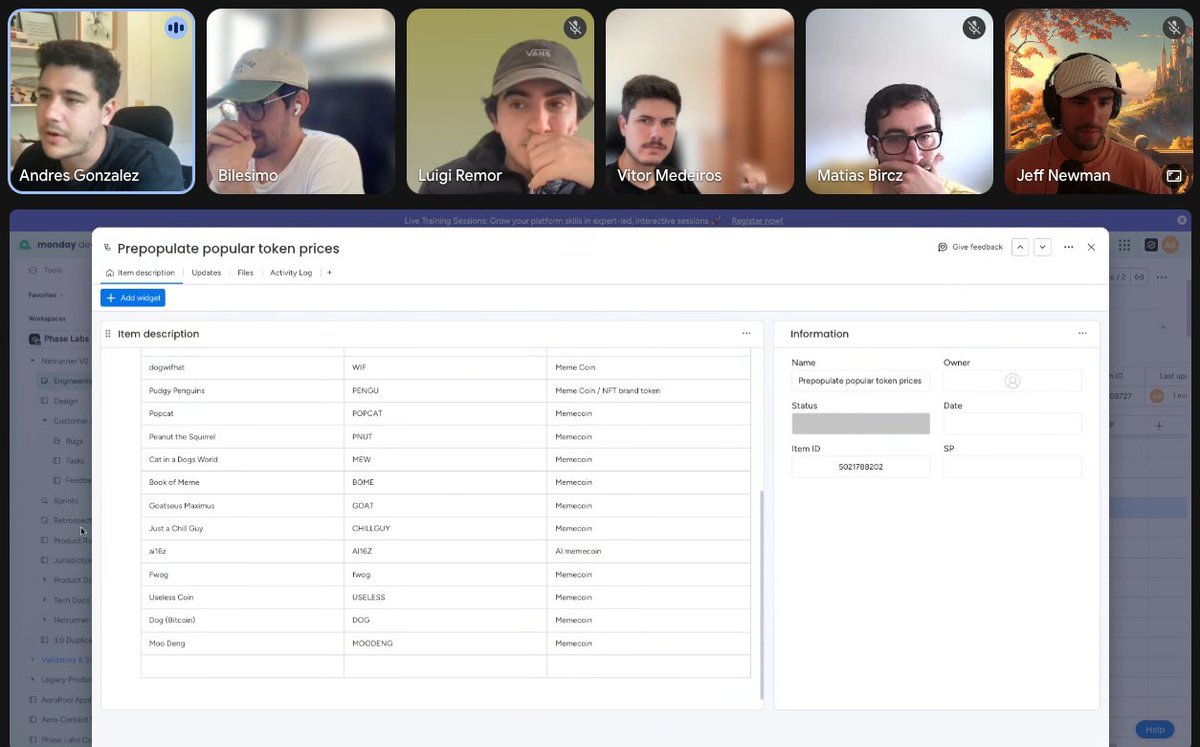Click the PENGU ticker cell

click(x=445, y=390)
